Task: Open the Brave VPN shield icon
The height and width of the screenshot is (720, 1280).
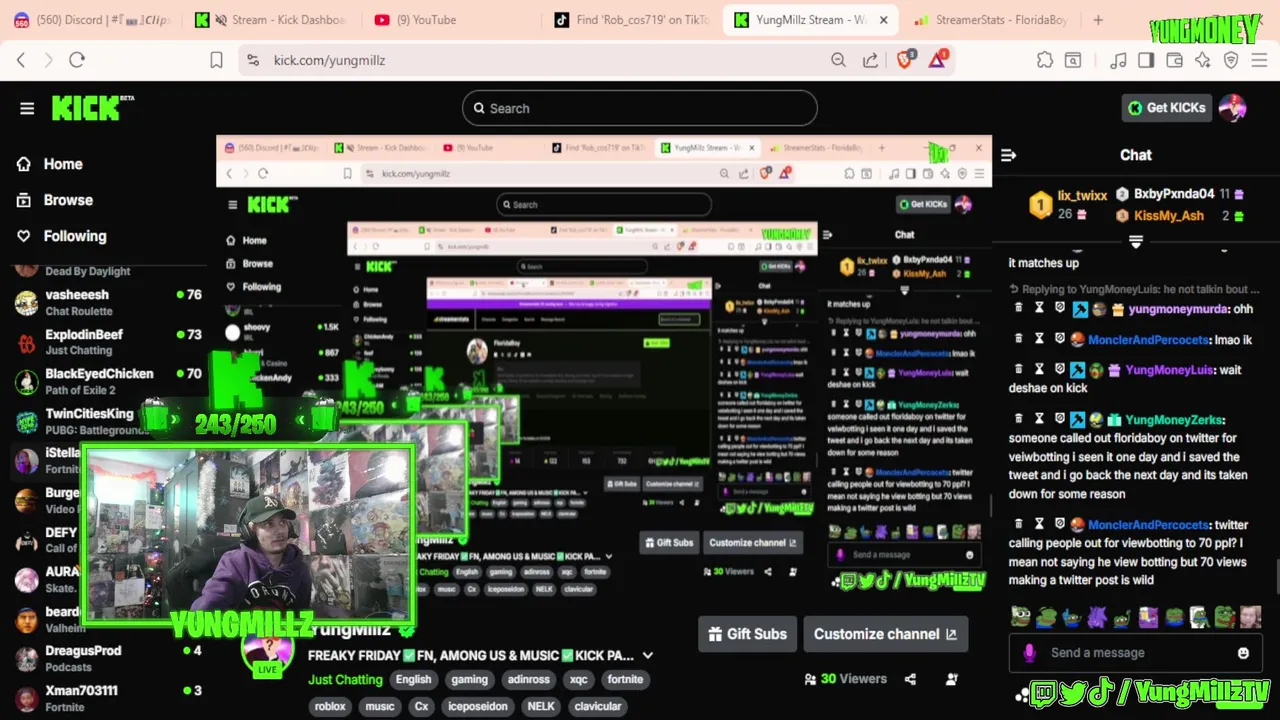Action: (x=1231, y=60)
